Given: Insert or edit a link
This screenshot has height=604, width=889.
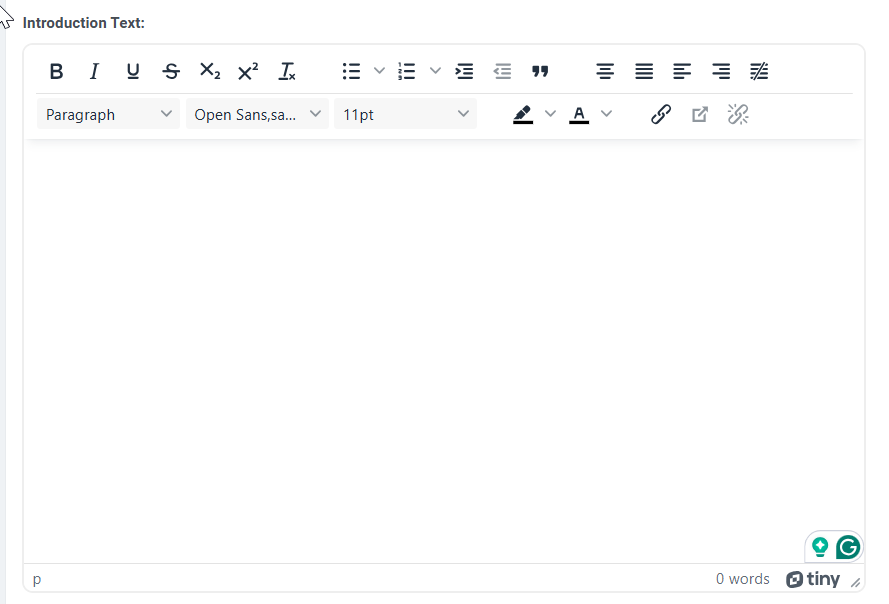Looking at the screenshot, I should (x=661, y=114).
